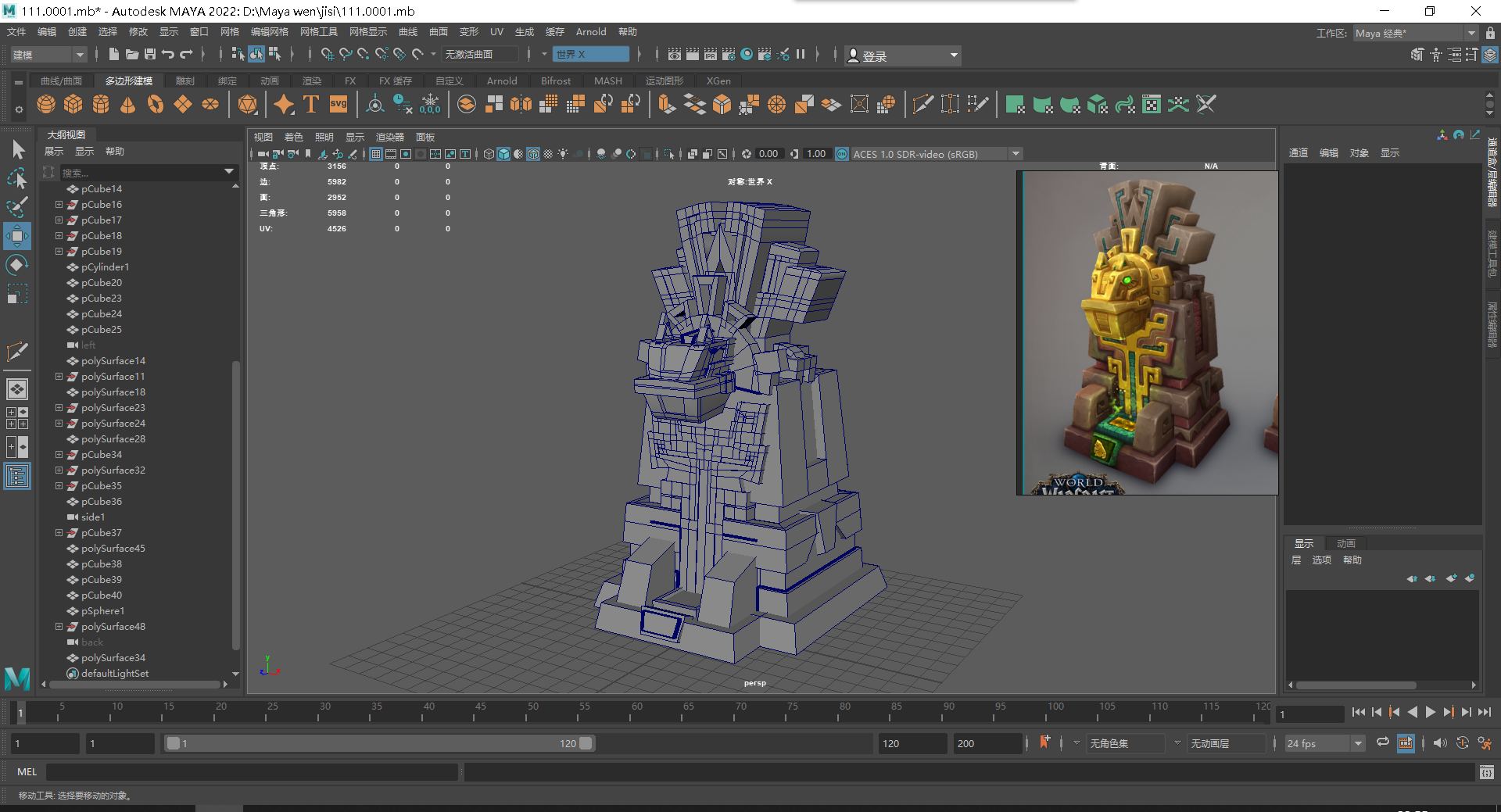This screenshot has width=1501, height=812.
Task: Open the 建模 menu set dropdown
Action: pos(48,55)
